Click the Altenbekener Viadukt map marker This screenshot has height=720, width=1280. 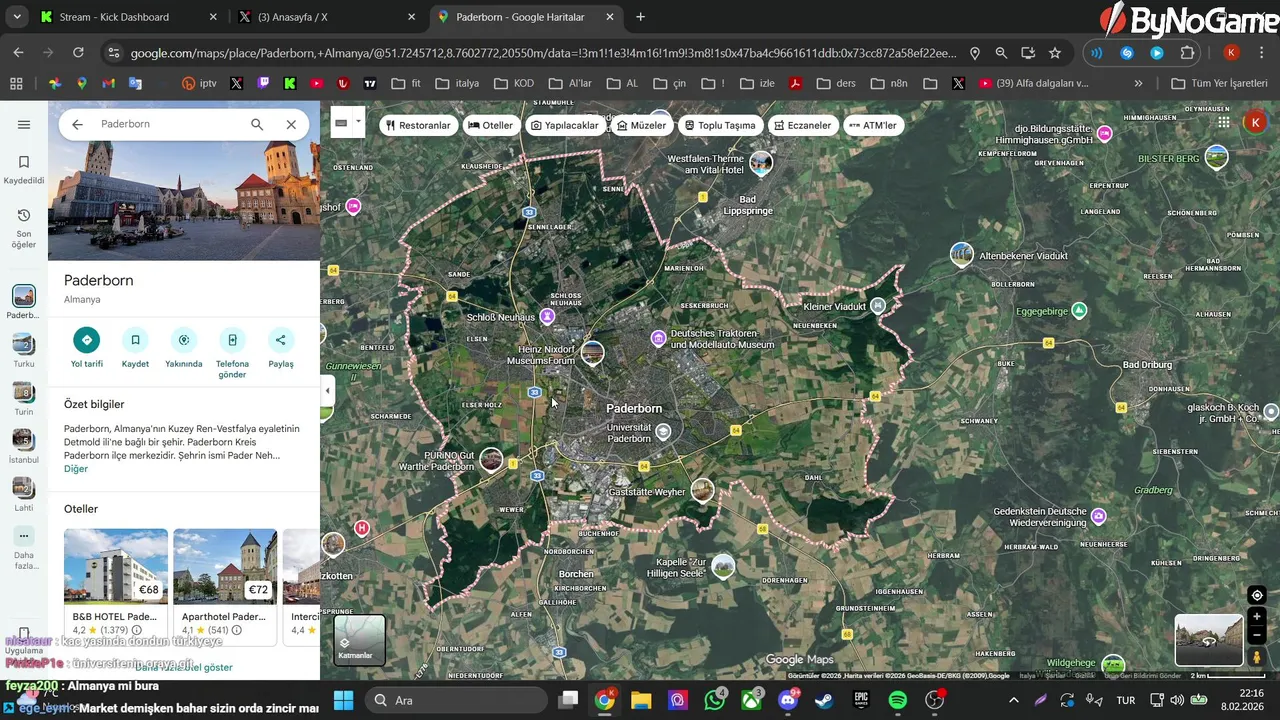[962, 254]
